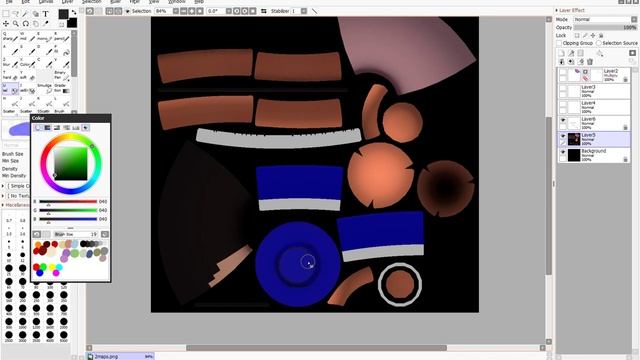Adjust the red R channel slider
This screenshot has height=360, width=640.
coord(68,202)
